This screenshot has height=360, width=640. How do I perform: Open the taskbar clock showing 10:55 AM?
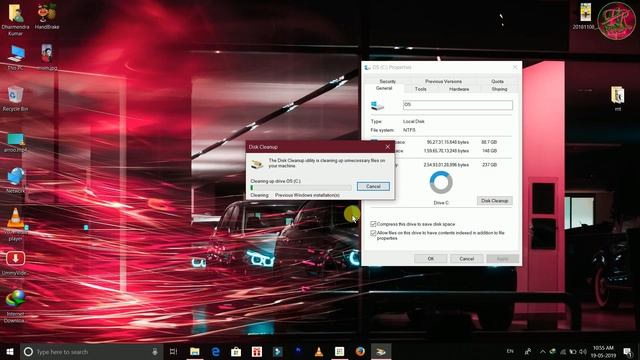[603, 351]
